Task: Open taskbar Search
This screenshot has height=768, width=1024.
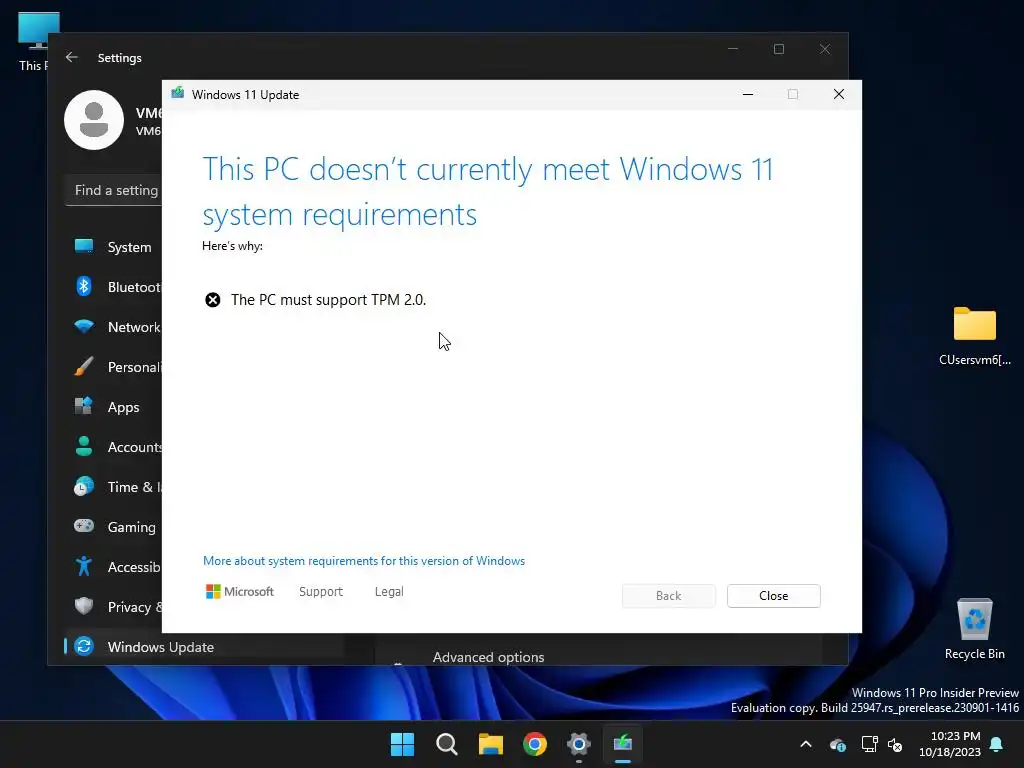Action: (x=447, y=744)
